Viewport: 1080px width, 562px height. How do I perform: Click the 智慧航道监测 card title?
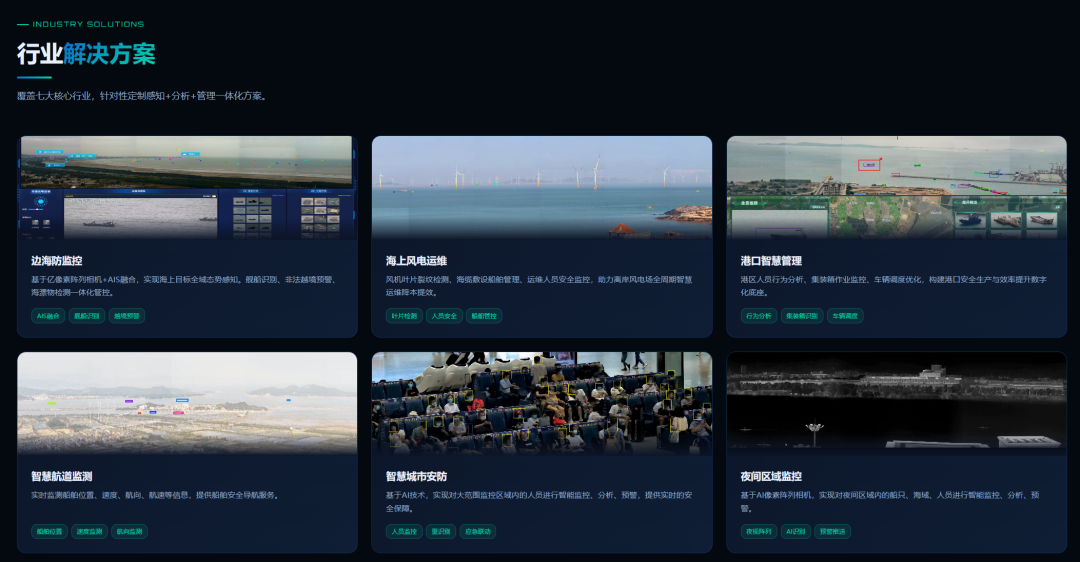coord(61,477)
